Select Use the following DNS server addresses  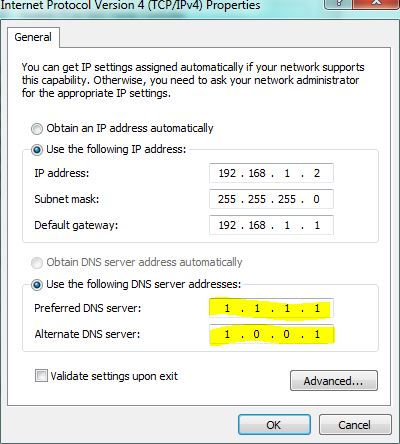[37, 285]
